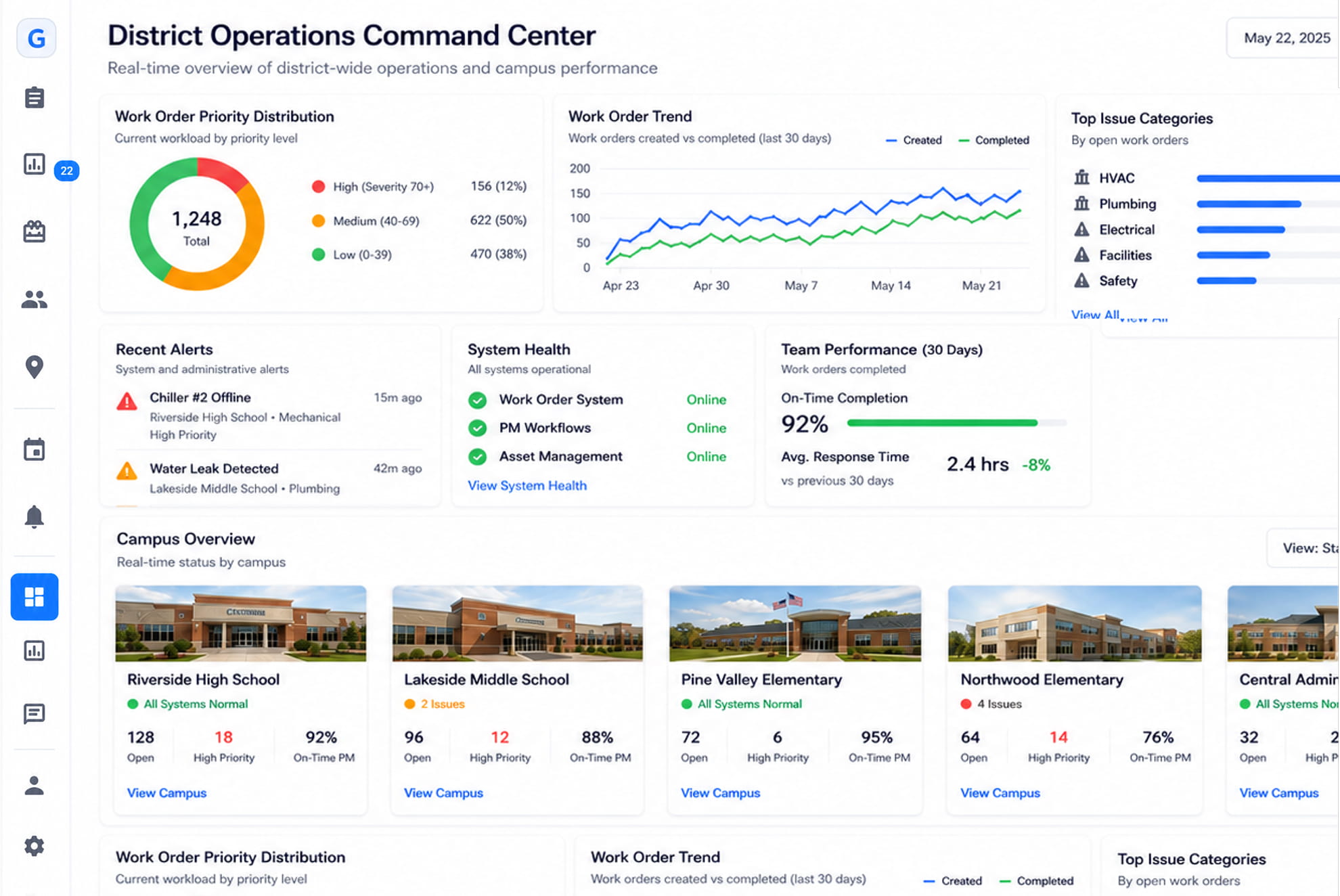Click the Facilities category triangle icon

[1082, 254]
